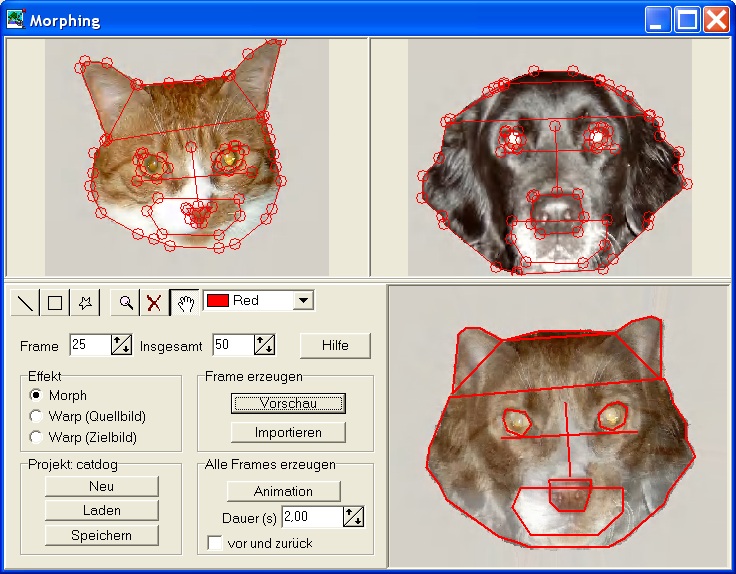This screenshot has height=574, width=736.
Task: Select the line drawing tool
Action: [25, 302]
